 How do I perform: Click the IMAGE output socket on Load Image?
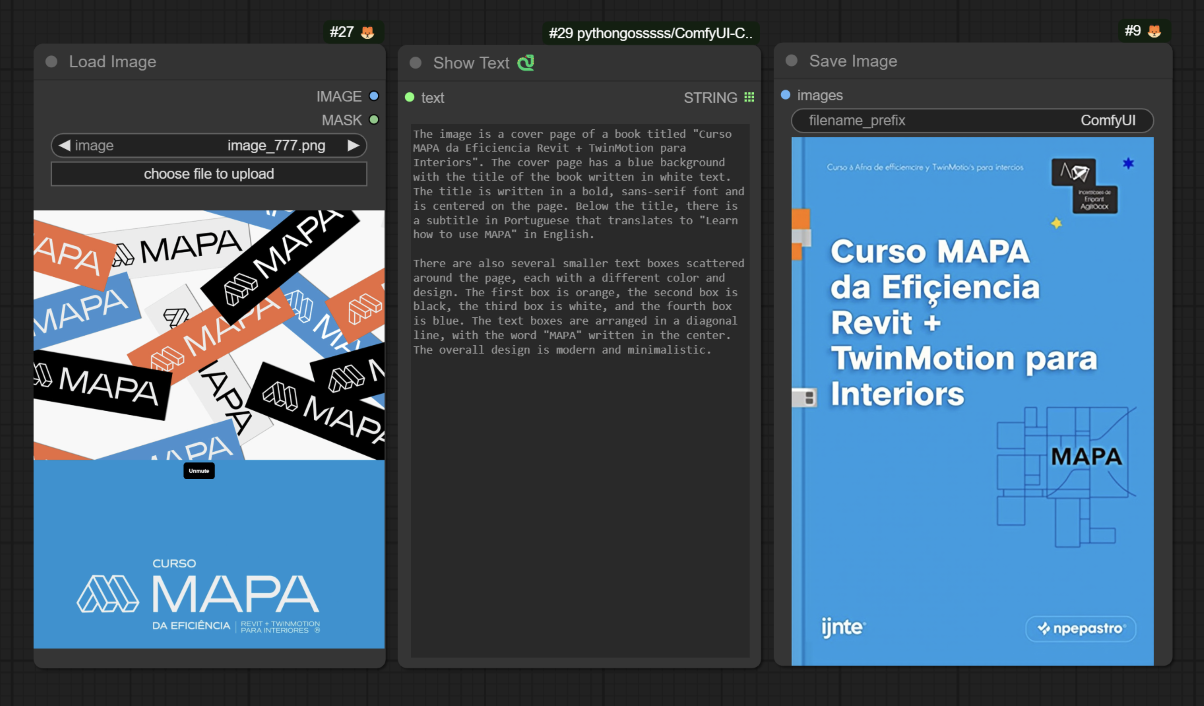(x=374, y=96)
